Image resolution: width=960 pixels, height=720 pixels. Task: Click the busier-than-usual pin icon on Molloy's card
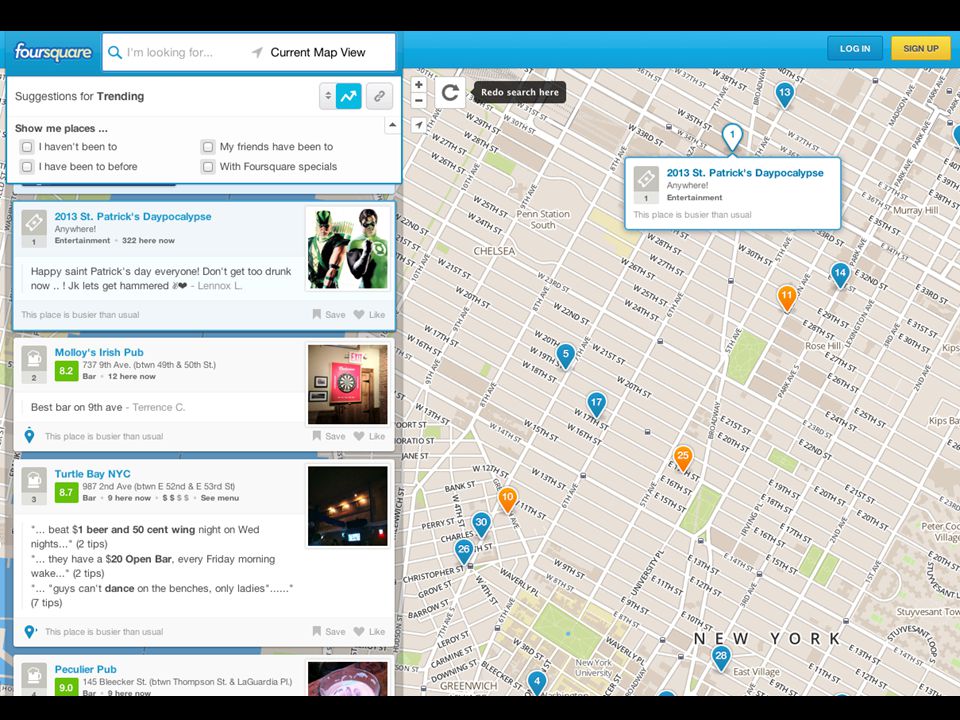click(29, 436)
